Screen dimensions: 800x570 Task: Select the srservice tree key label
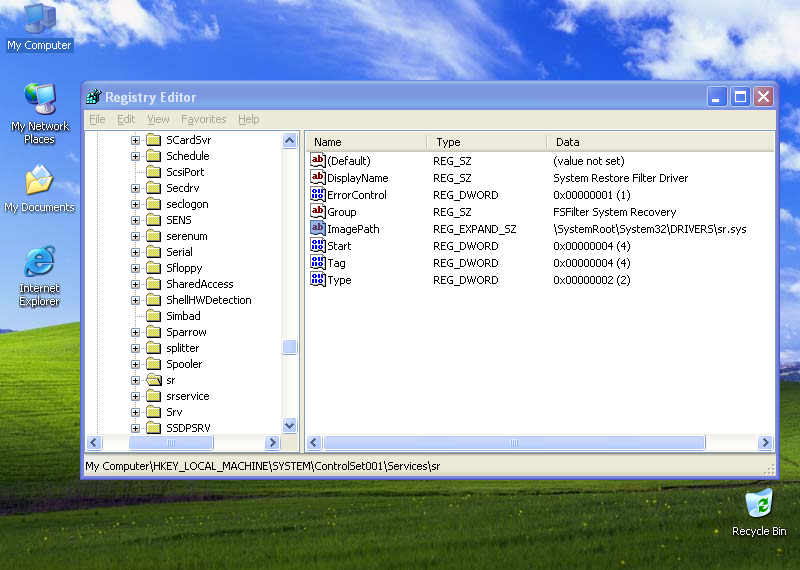(x=188, y=396)
